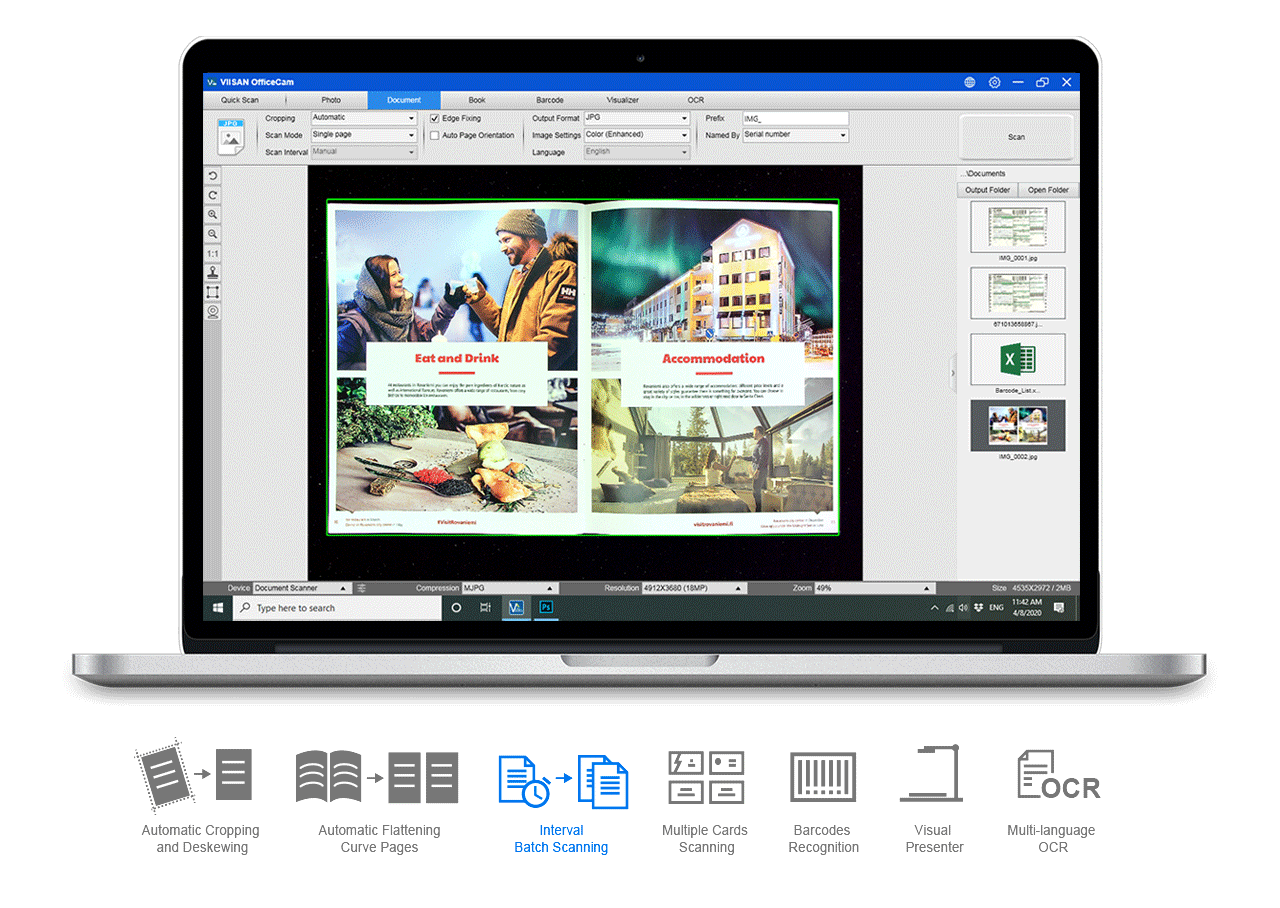Select the IMG_0001.jpg thumbnail
The image size is (1280, 908).
coord(1018,227)
